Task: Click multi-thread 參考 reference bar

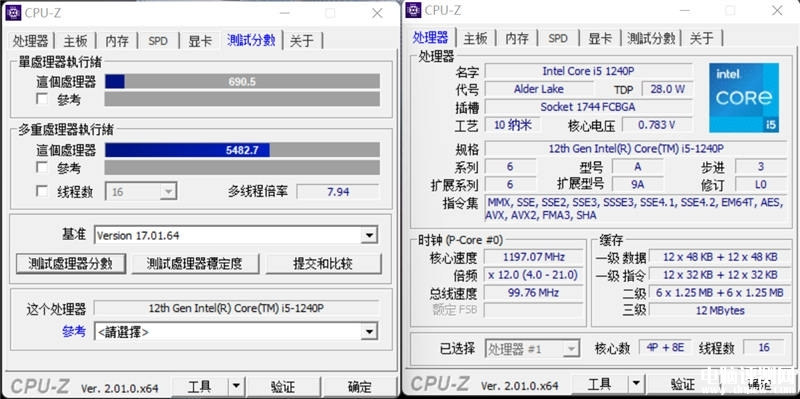Action: pos(242,167)
